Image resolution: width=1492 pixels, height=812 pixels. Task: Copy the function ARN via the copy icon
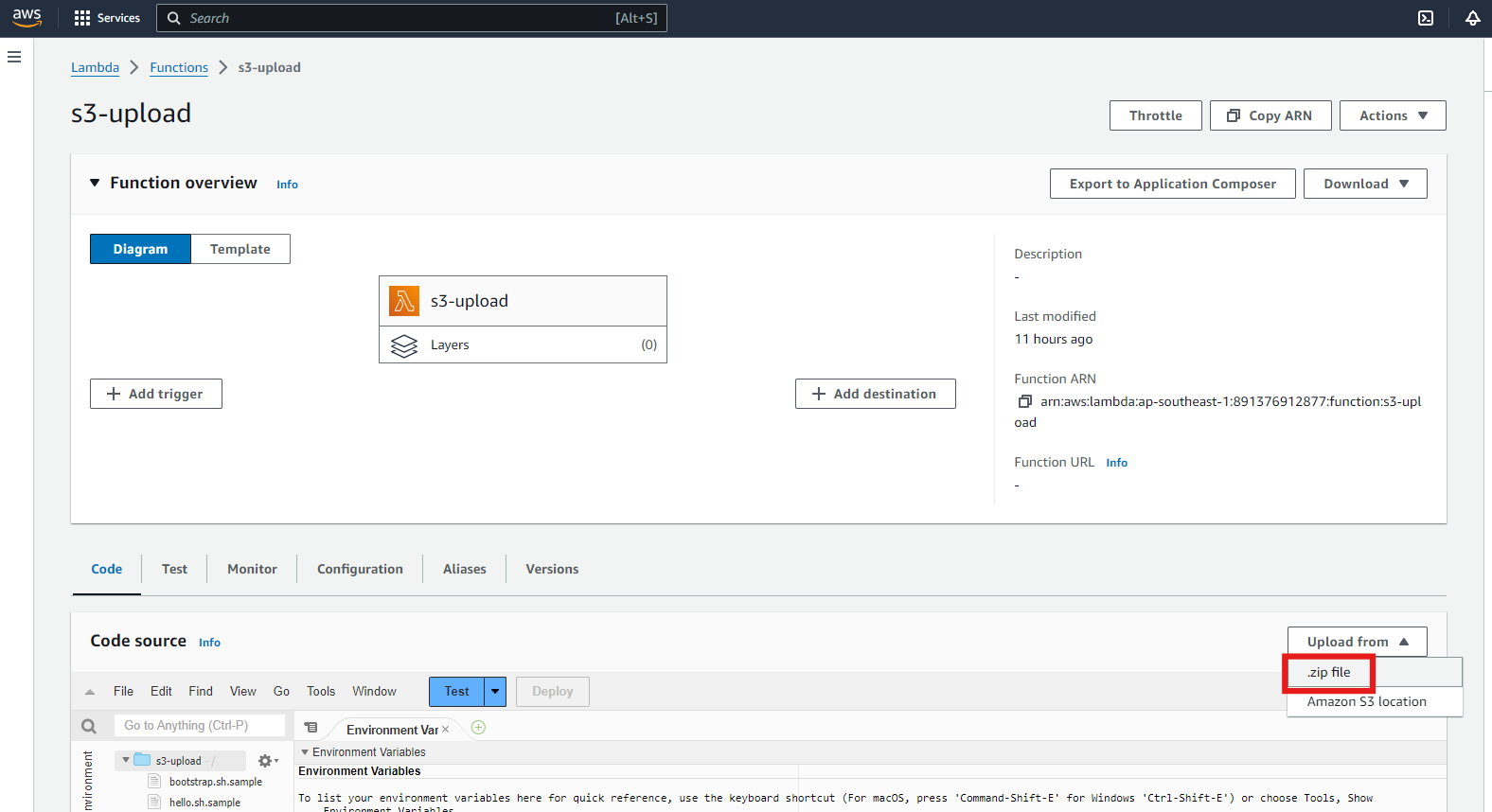(x=1024, y=401)
